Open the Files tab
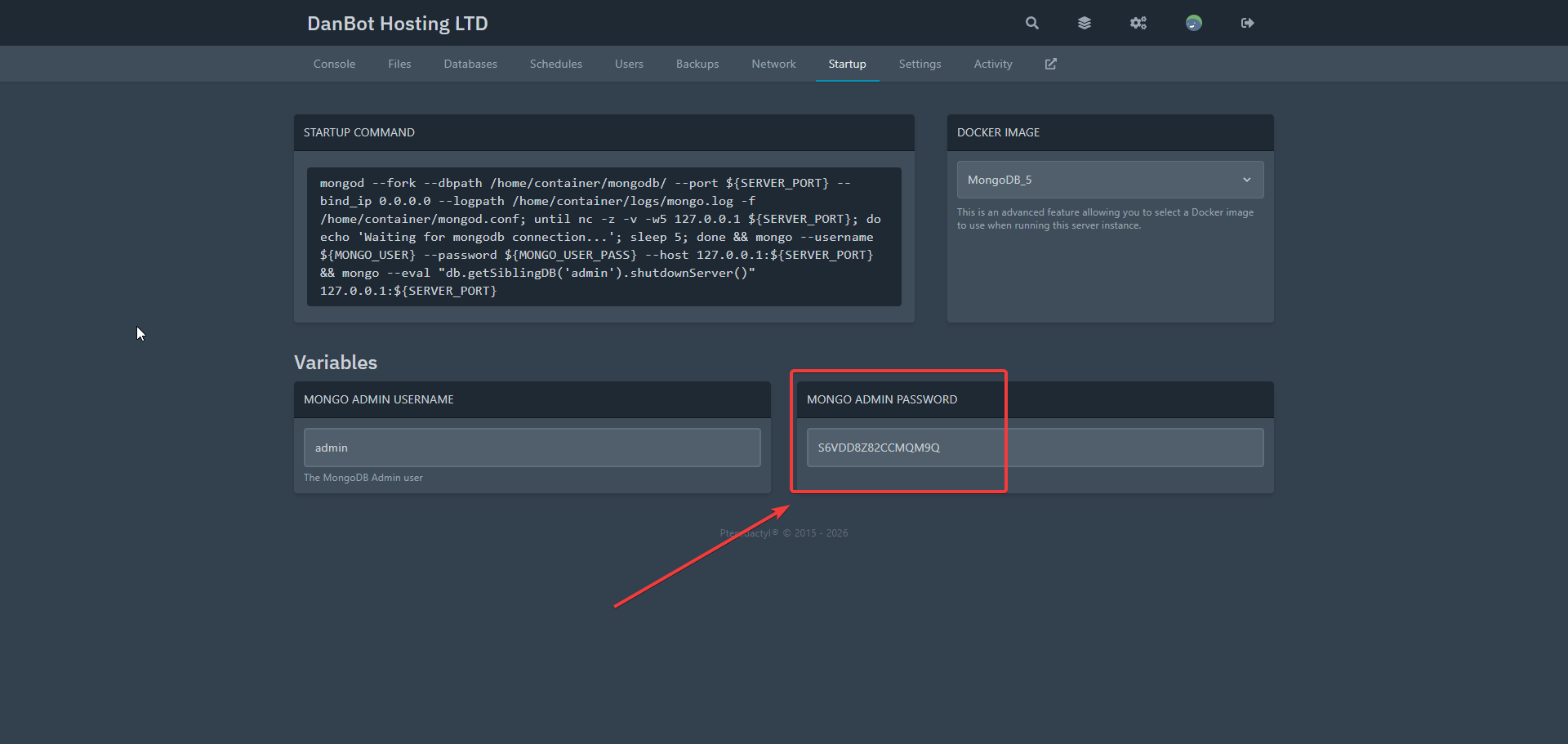The height and width of the screenshot is (744, 1568). [399, 64]
